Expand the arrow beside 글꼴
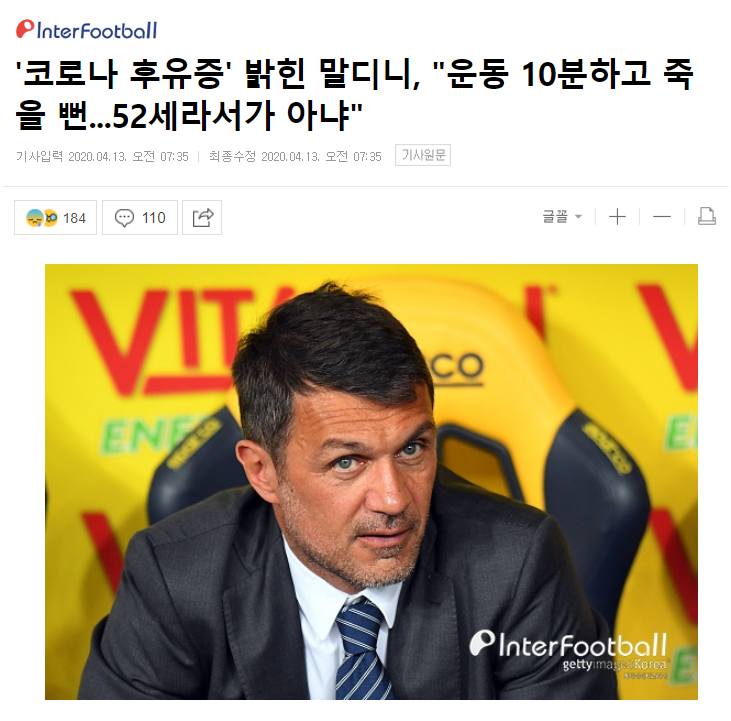 pos(579,217)
